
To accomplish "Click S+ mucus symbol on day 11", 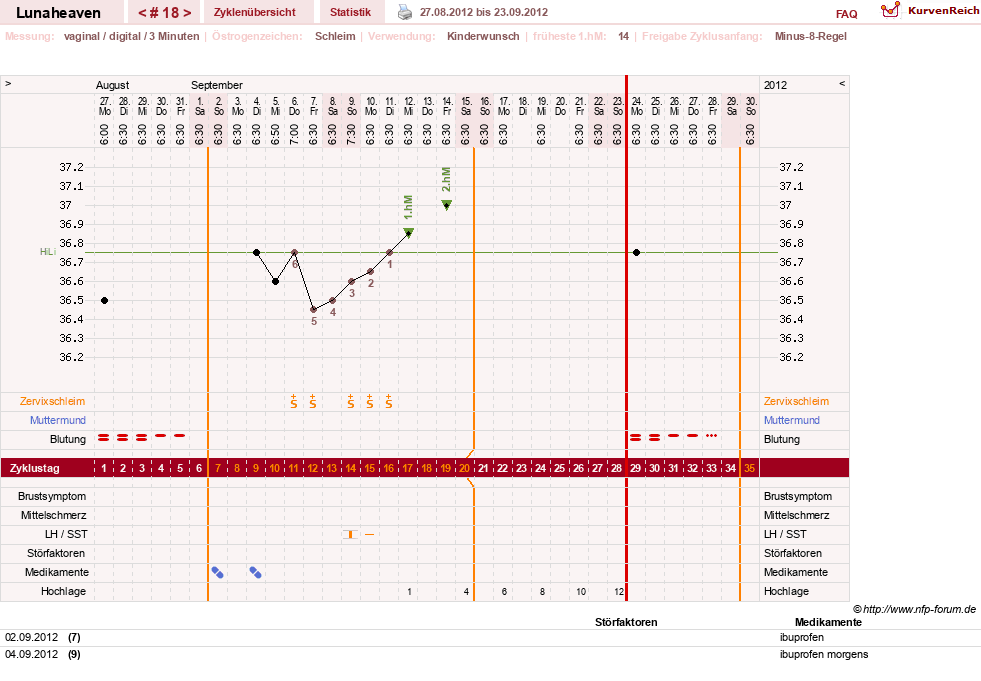I will 294,401.
